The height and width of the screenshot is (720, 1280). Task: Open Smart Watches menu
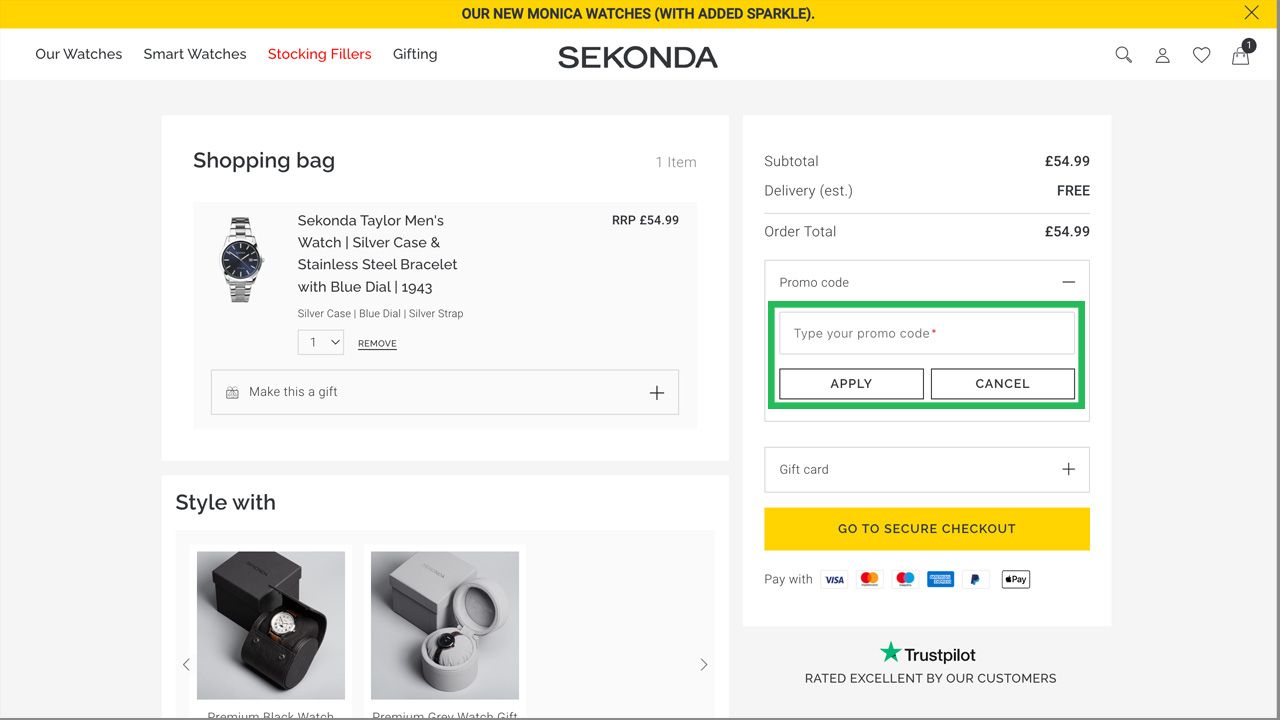(194, 54)
